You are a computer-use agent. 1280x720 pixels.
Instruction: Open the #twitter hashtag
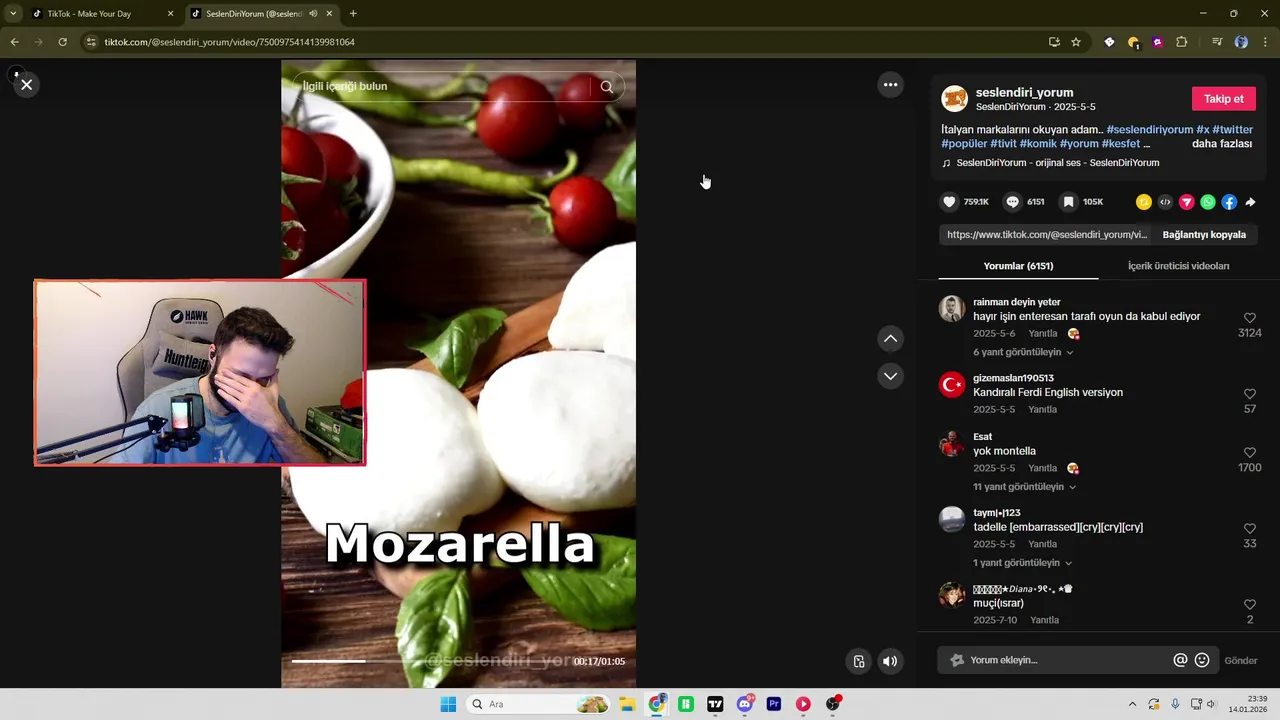point(1232,130)
